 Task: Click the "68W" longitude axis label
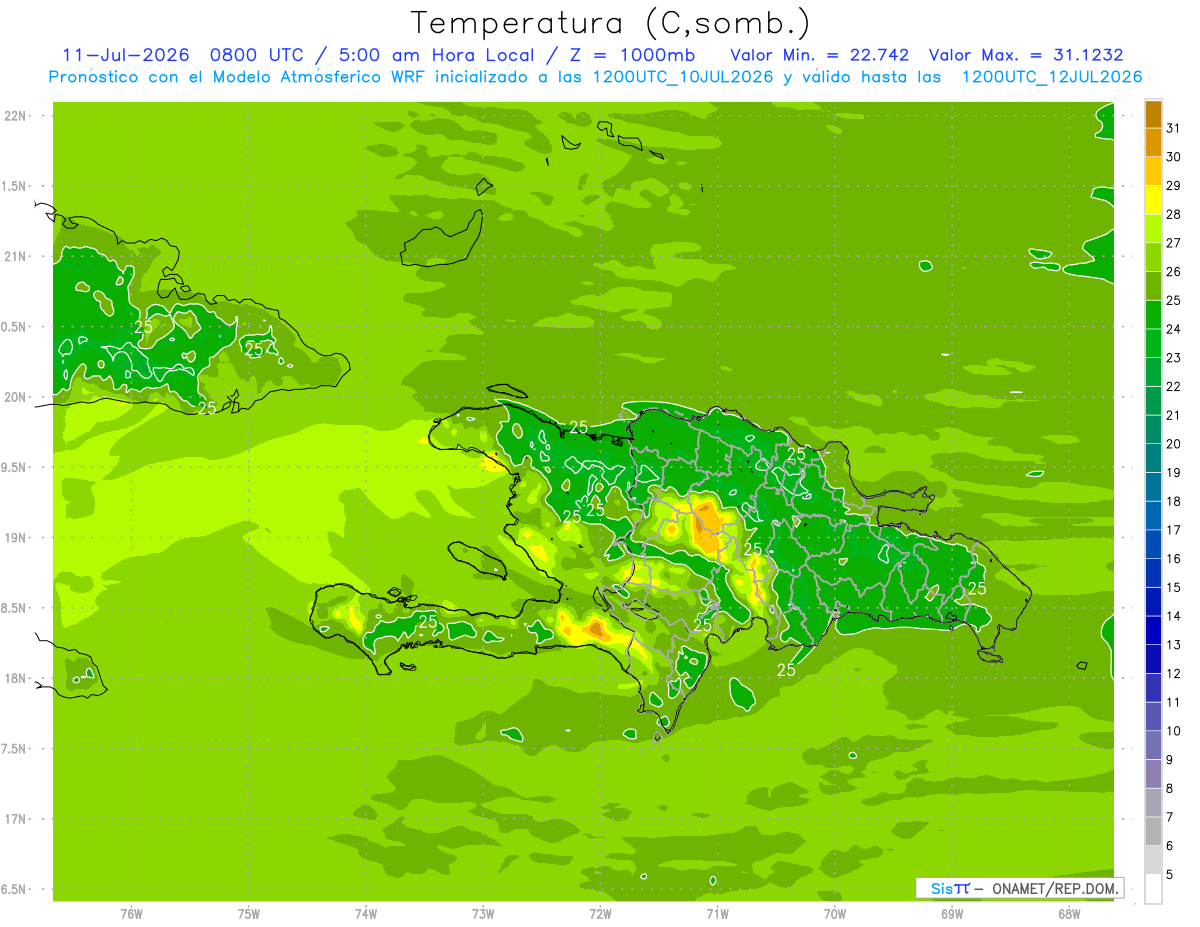pyautogui.click(x=1069, y=914)
